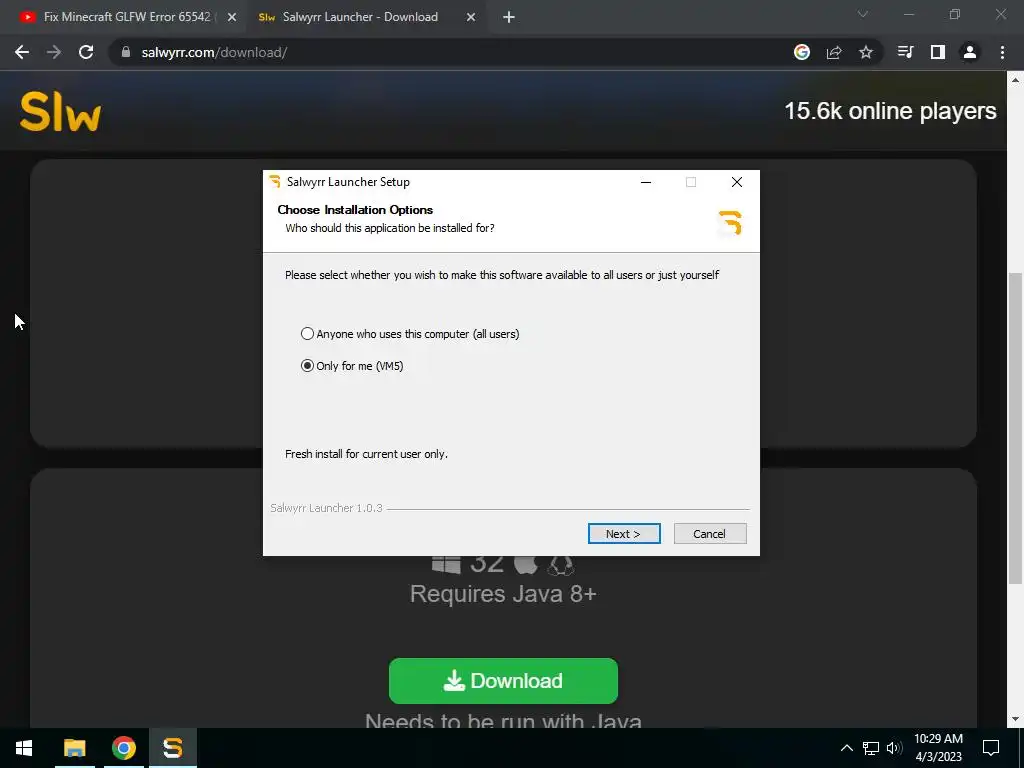Bookmark this page with star icon

(x=866, y=52)
